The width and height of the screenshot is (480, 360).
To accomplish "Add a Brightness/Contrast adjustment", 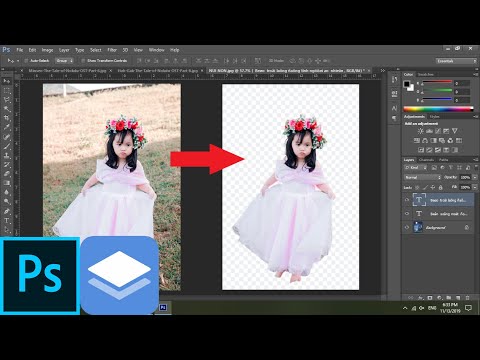I will click(x=421, y=131).
